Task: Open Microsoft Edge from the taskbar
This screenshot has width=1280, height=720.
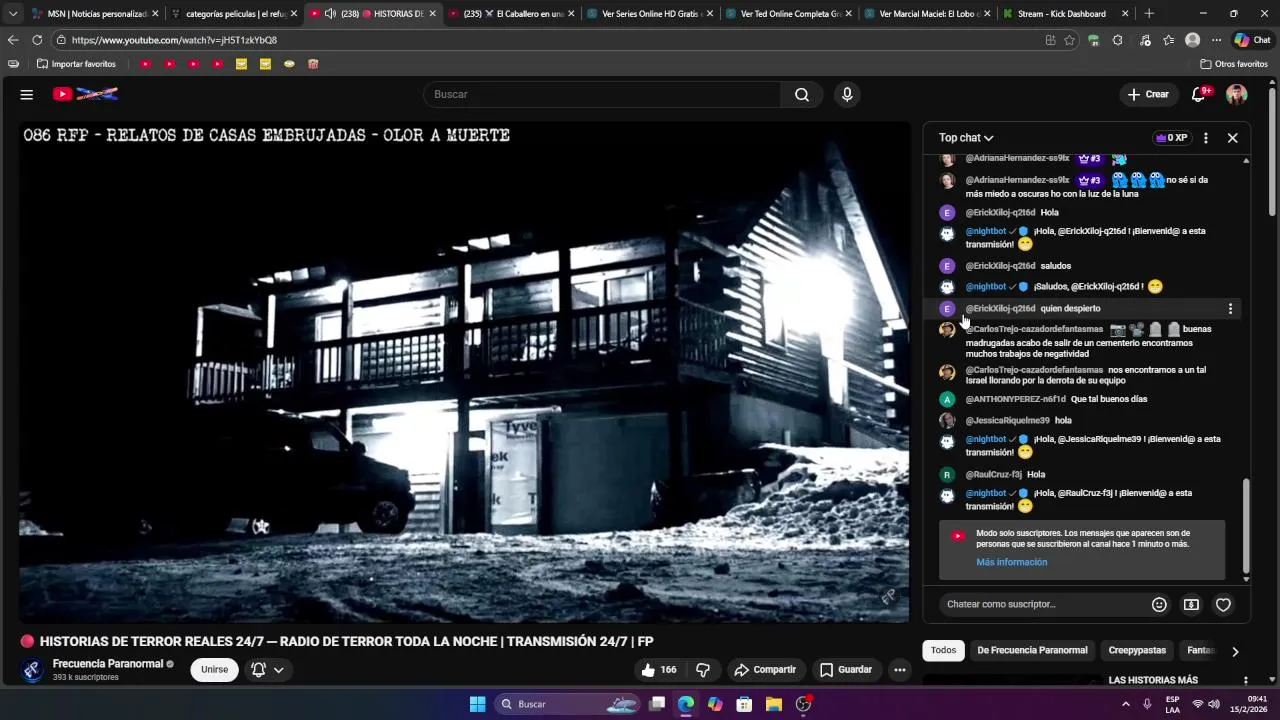Action: [686, 704]
